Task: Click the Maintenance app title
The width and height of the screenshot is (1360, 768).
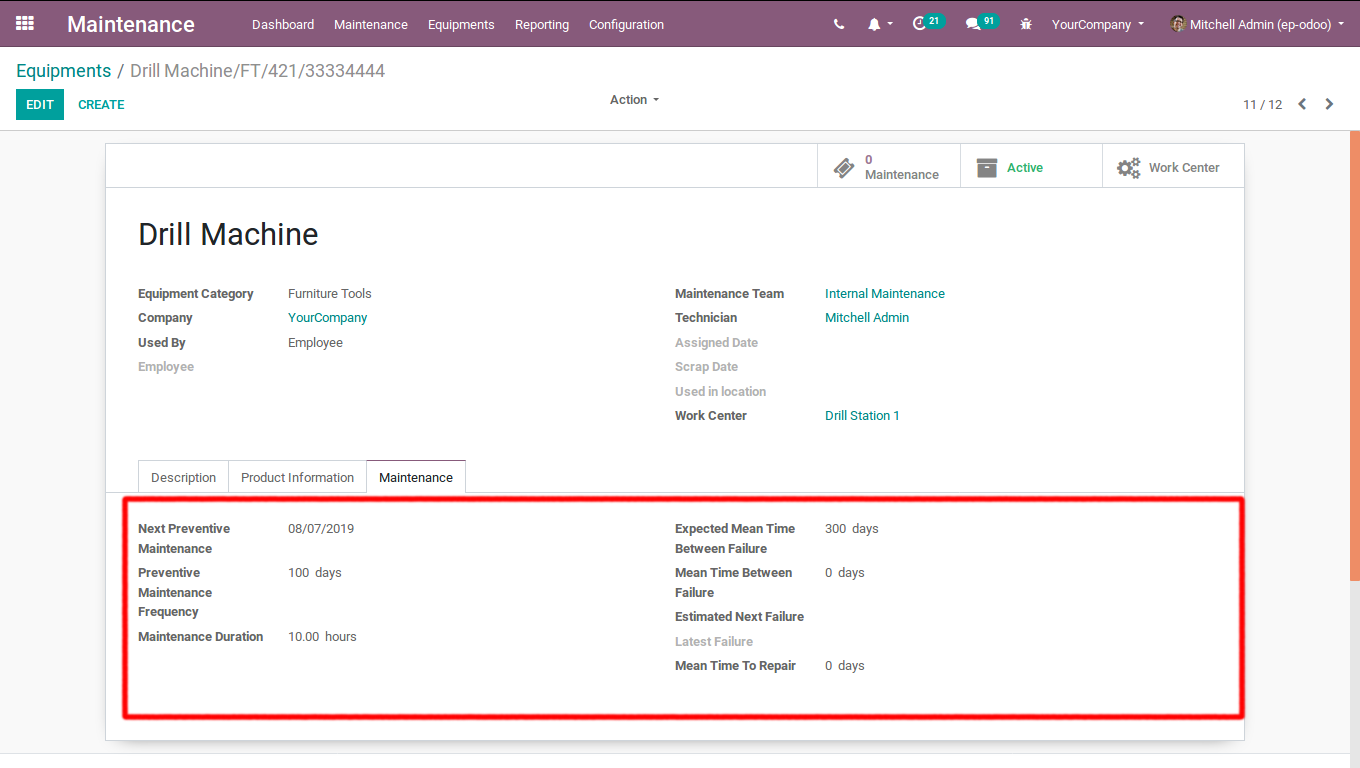Action: [x=131, y=24]
